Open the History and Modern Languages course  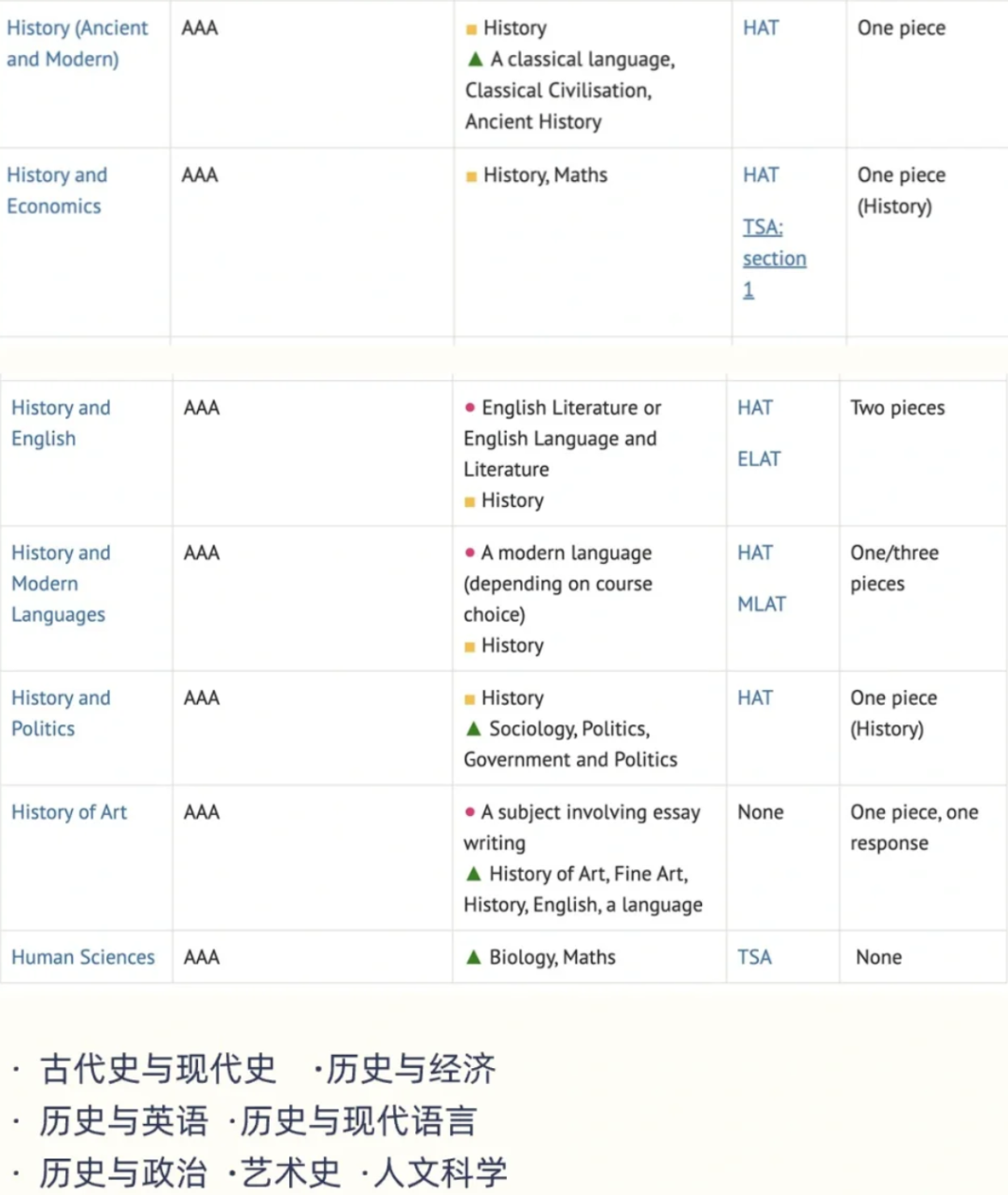(61, 583)
